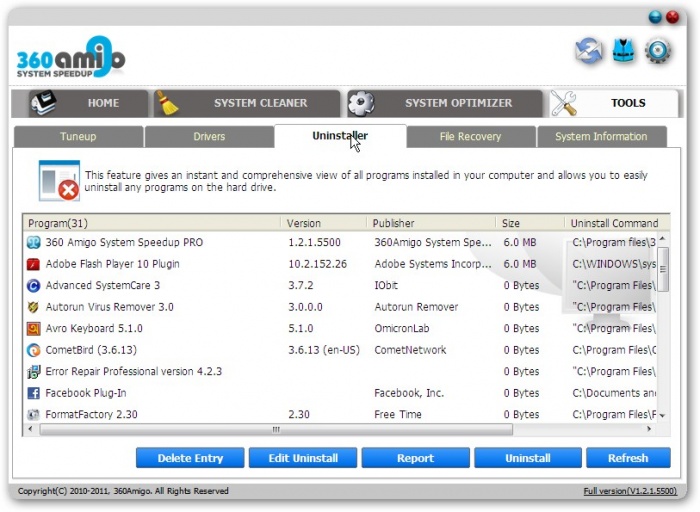Click the System Optimizer gear icon
Image resolution: width=700 pixels, height=512 pixels.
361,103
